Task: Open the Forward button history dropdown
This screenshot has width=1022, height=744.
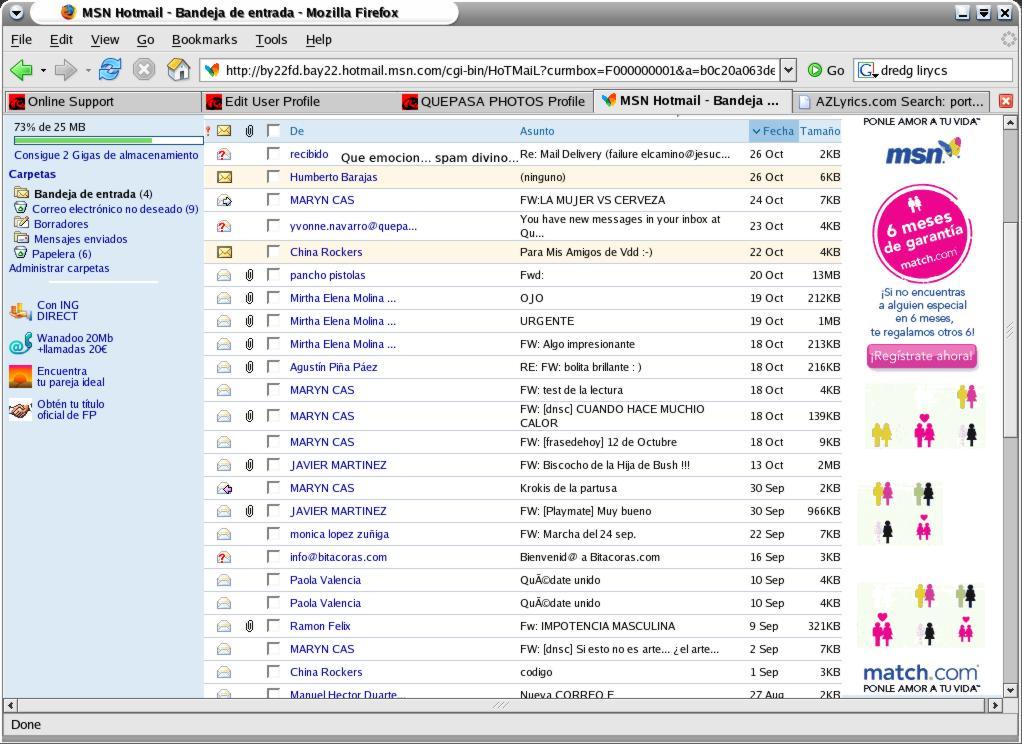Action: (x=87, y=70)
